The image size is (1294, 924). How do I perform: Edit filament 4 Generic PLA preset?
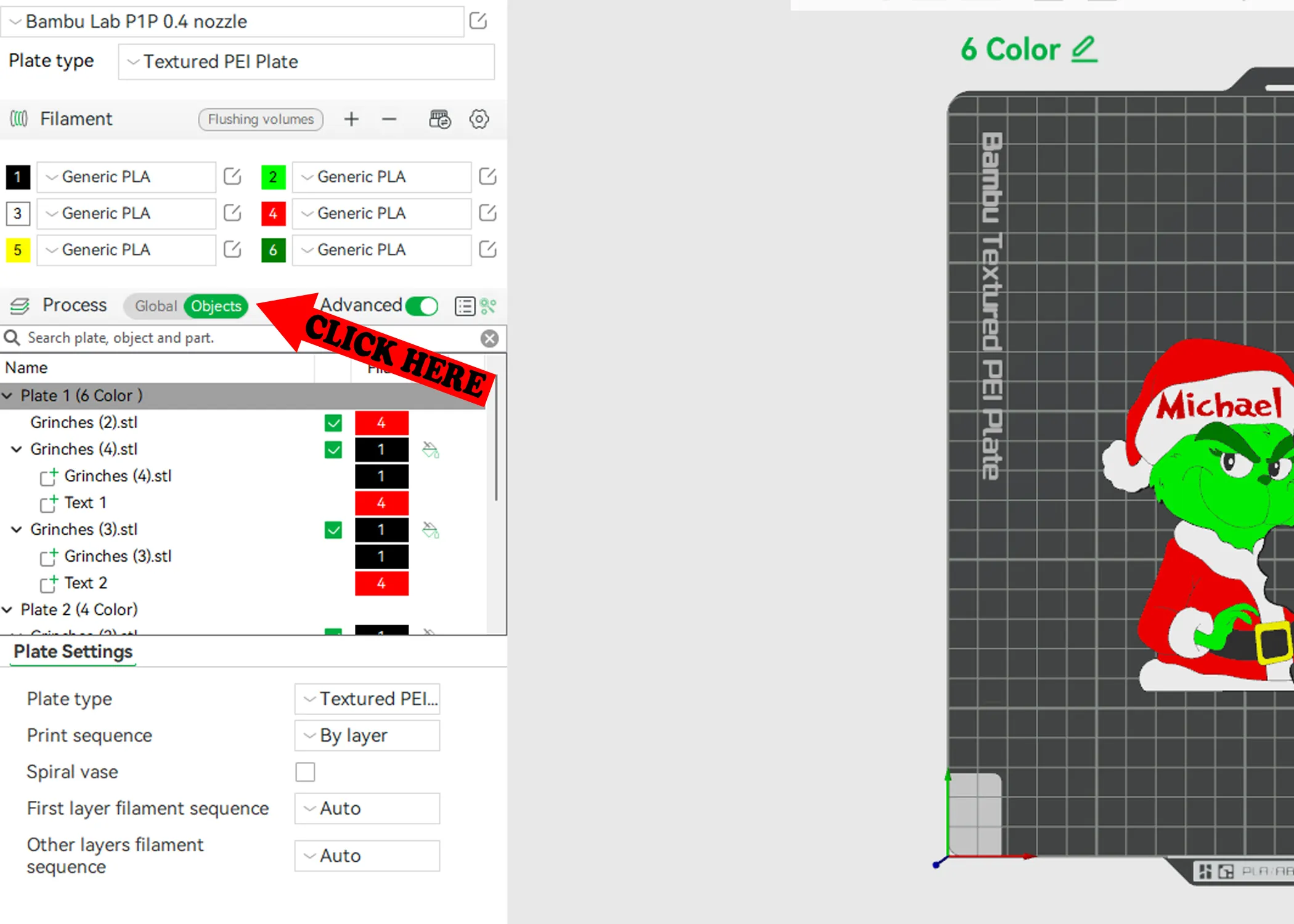pyautogui.click(x=487, y=213)
